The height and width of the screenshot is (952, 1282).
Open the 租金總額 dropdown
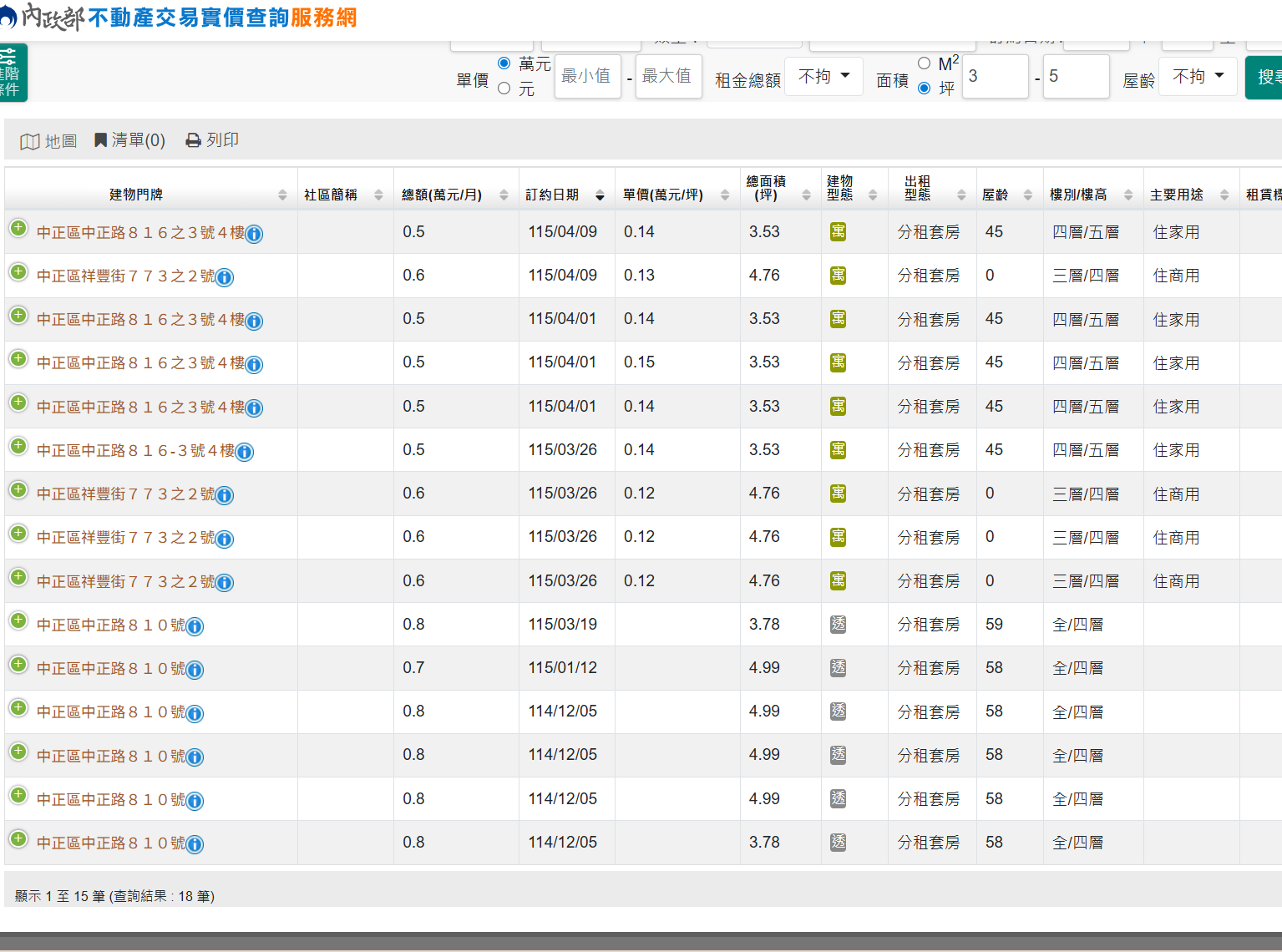click(824, 77)
